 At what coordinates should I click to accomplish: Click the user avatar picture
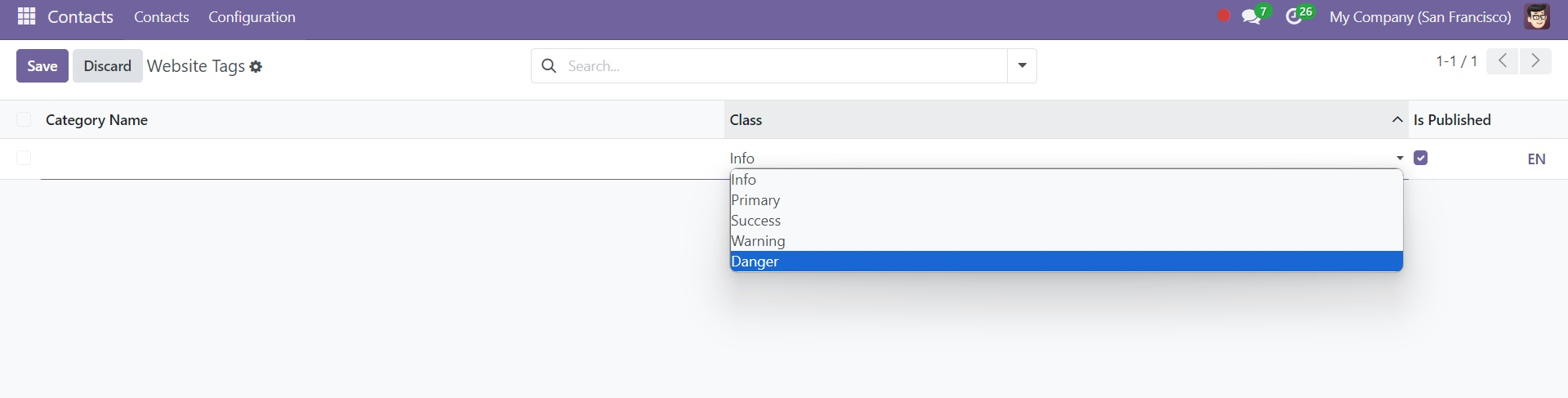click(x=1537, y=17)
